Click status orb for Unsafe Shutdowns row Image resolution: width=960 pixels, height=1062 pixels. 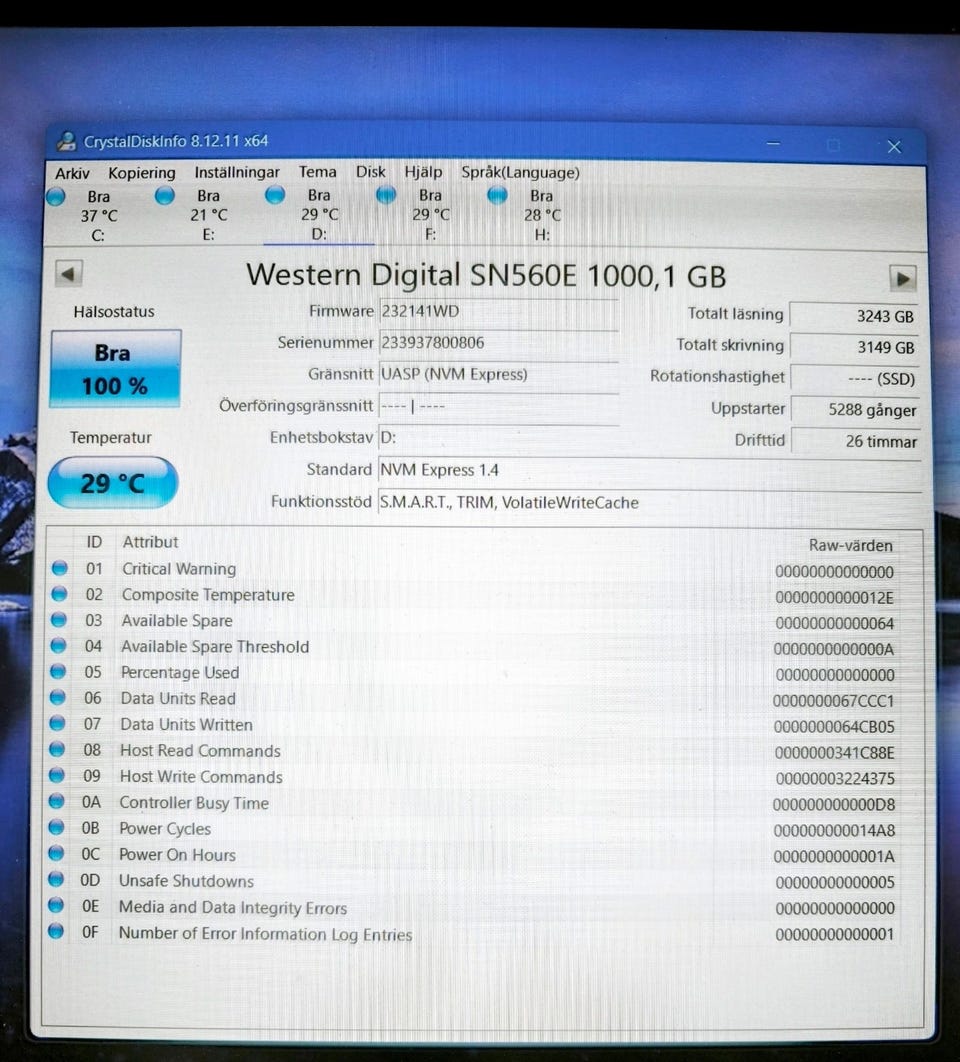tap(56, 879)
